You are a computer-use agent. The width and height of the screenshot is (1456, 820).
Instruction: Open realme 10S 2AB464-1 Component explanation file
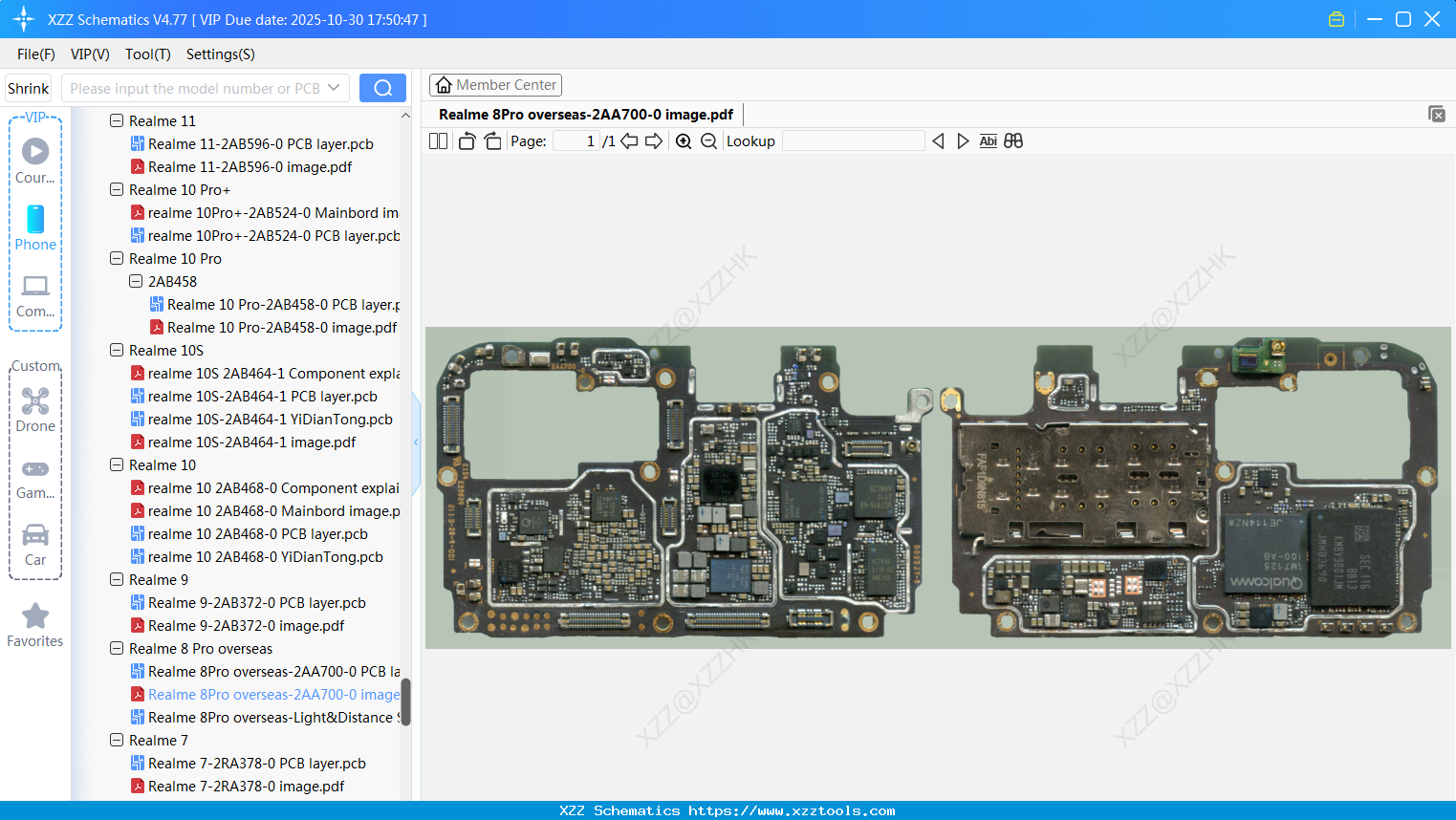pos(273,373)
